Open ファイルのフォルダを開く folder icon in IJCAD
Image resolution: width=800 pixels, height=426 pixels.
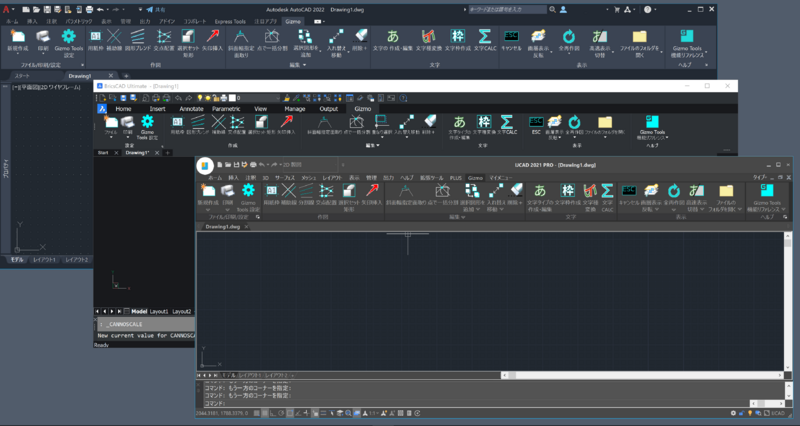tap(727, 190)
